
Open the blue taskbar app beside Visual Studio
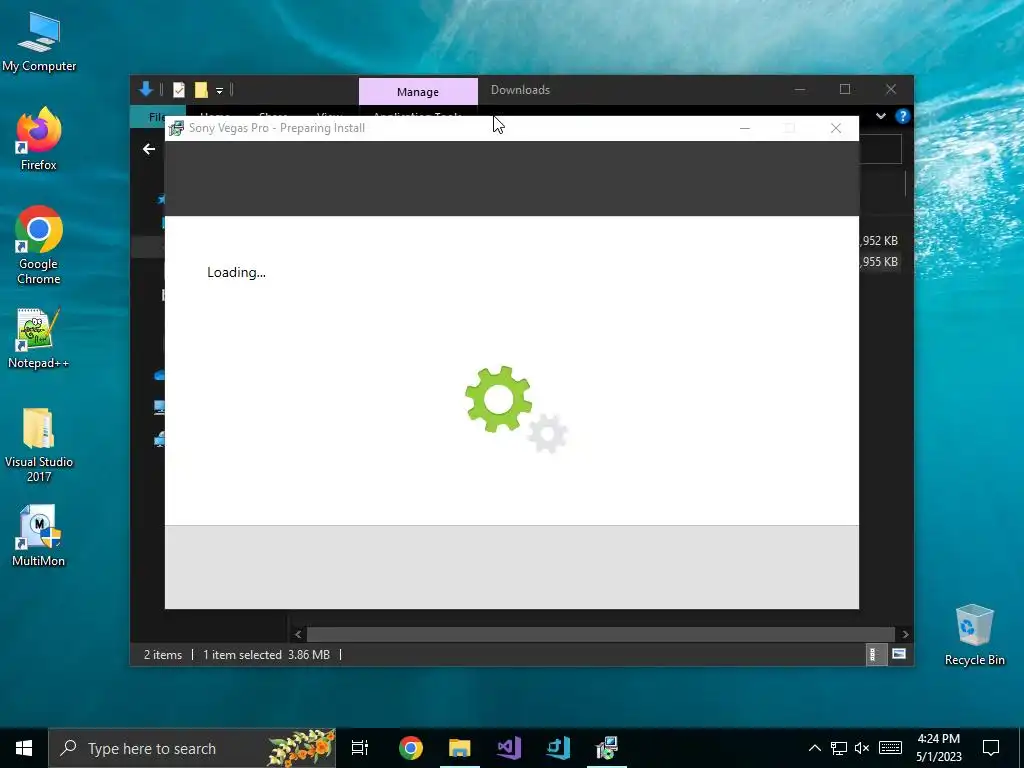tap(558, 748)
